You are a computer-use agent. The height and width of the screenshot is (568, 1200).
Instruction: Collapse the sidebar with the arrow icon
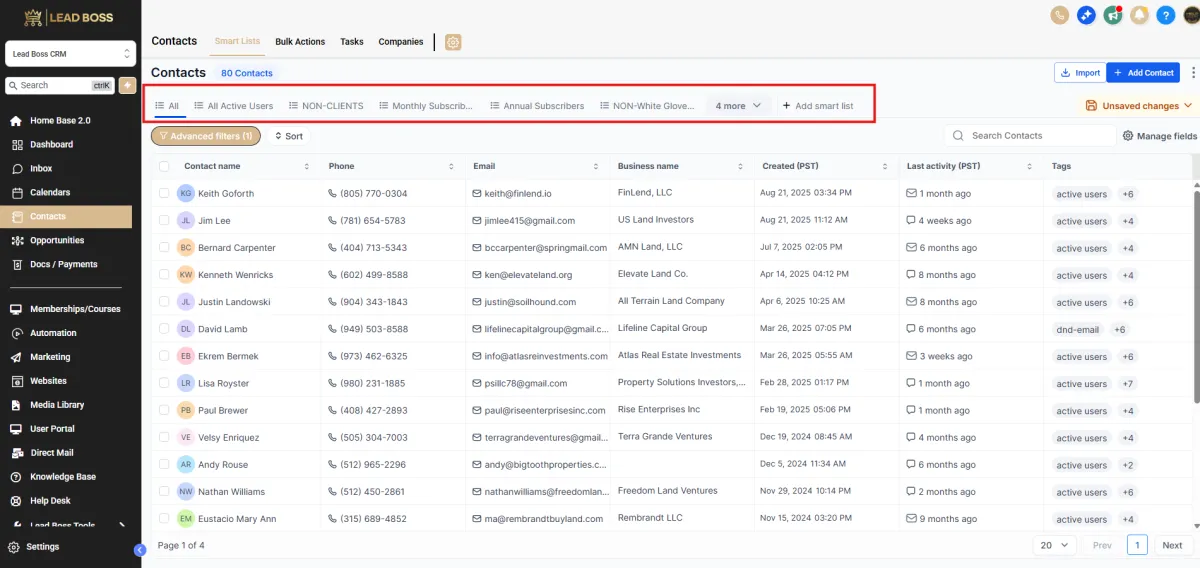[x=140, y=549]
